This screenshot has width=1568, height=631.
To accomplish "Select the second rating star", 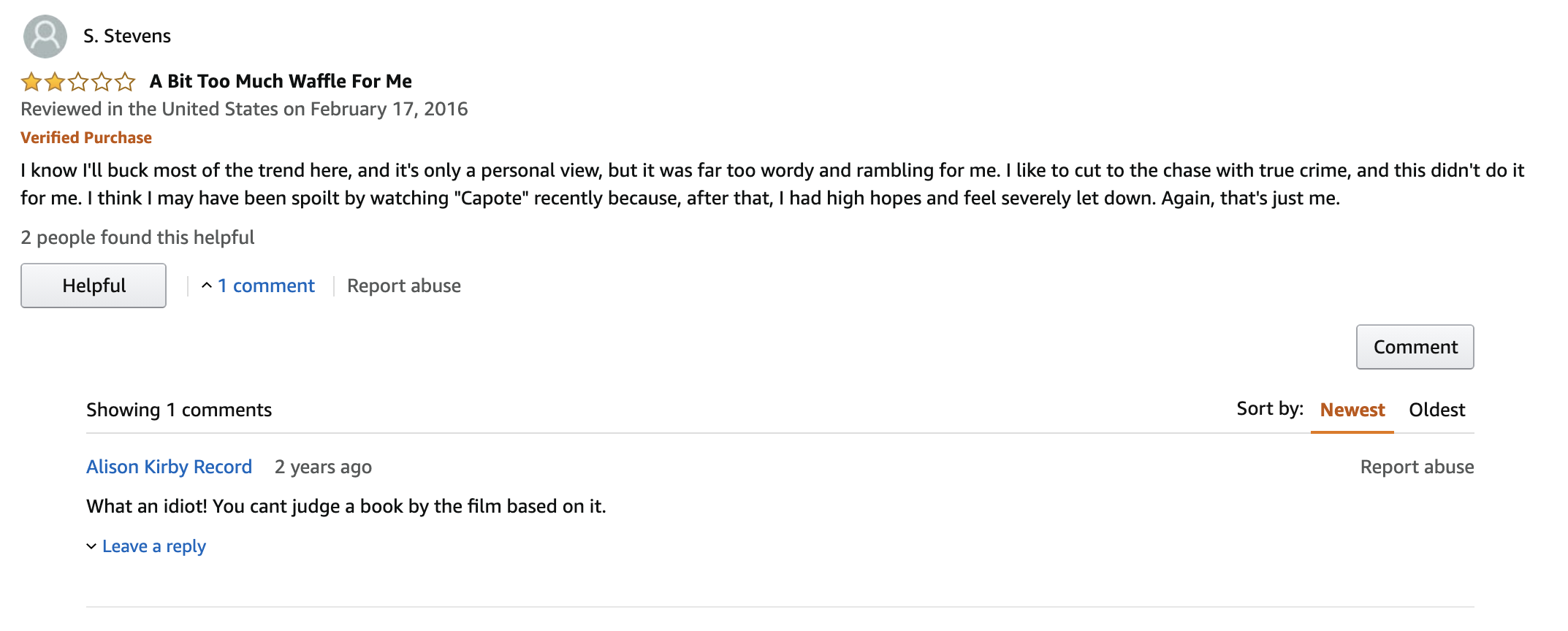I will pos(53,82).
